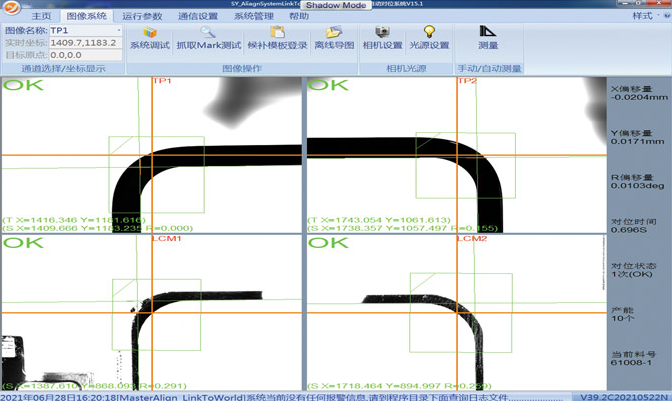
Task: Click the application logo icon at top-left
Action: coord(9,9)
